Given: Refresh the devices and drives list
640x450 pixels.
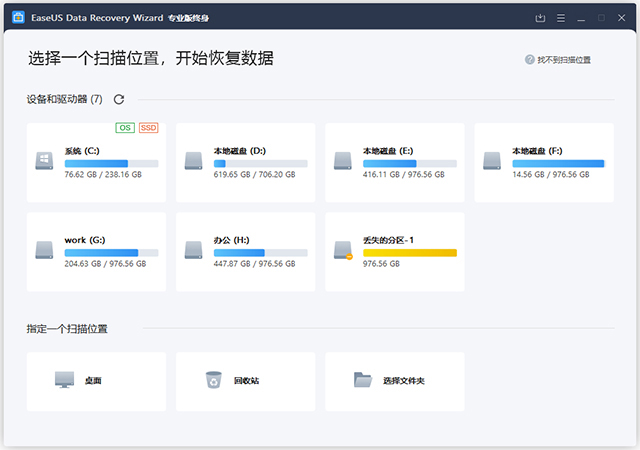Looking at the screenshot, I should click(120, 99).
